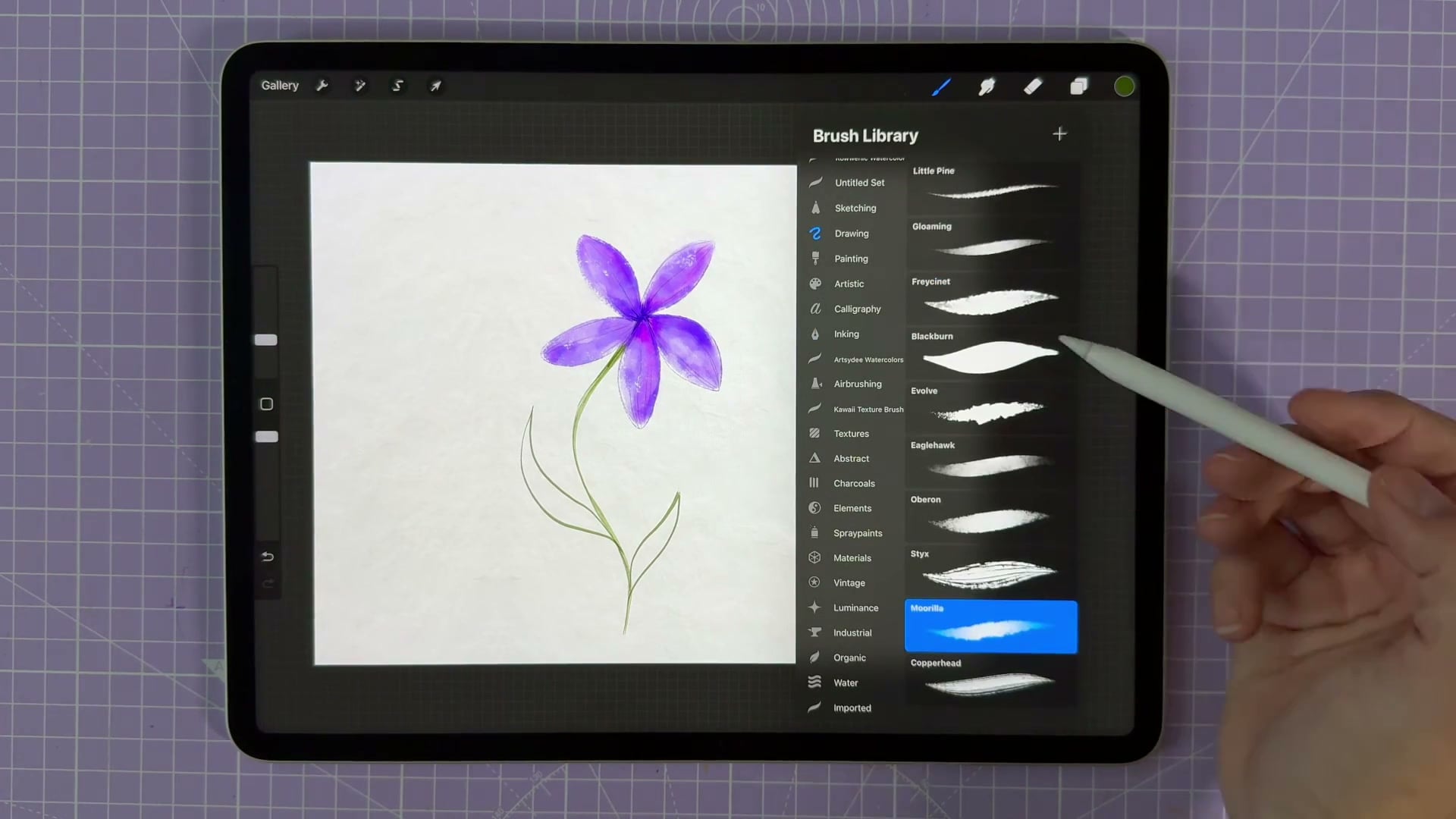Open the Adjustments magic wand menu
Image resolution: width=1456 pixels, height=819 pixels.
[360, 86]
